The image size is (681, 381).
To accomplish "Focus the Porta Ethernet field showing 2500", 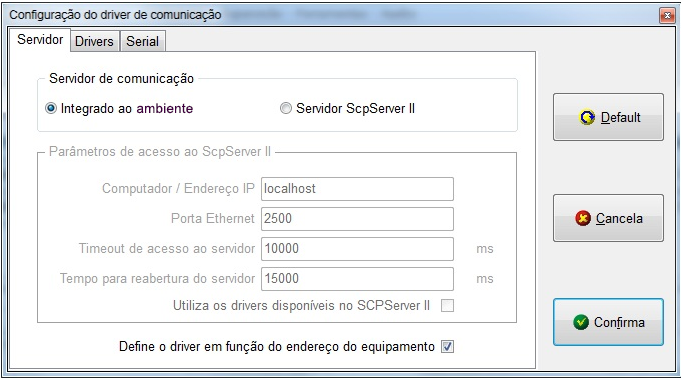I will click(x=357, y=219).
